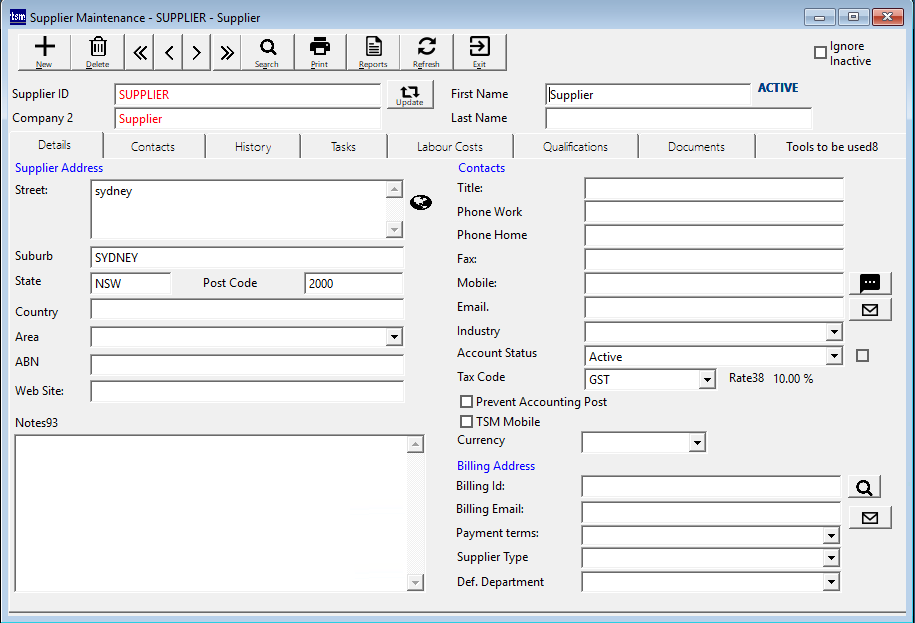Enable the Ignore Inactive checkbox
Viewport: 915px width, 623px height.
click(x=821, y=53)
